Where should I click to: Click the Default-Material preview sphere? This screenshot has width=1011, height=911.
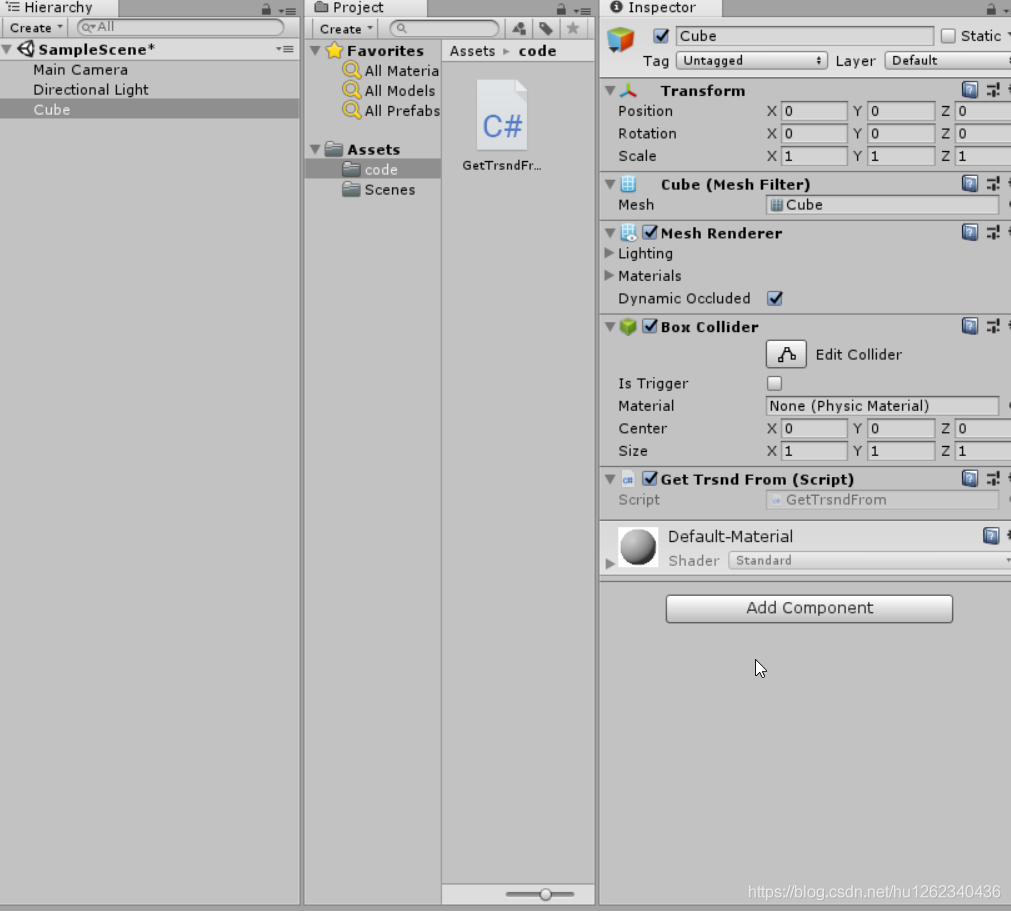click(638, 547)
